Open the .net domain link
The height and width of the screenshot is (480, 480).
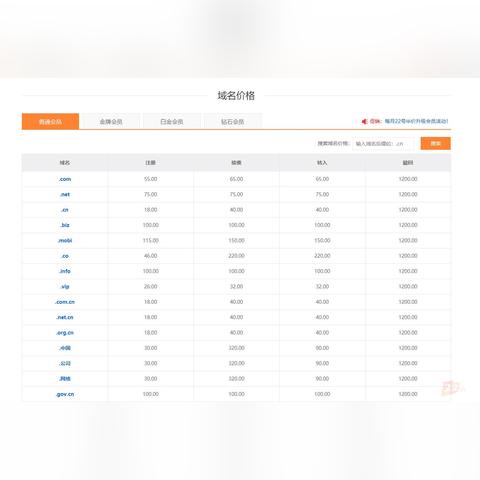tap(65, 194)
